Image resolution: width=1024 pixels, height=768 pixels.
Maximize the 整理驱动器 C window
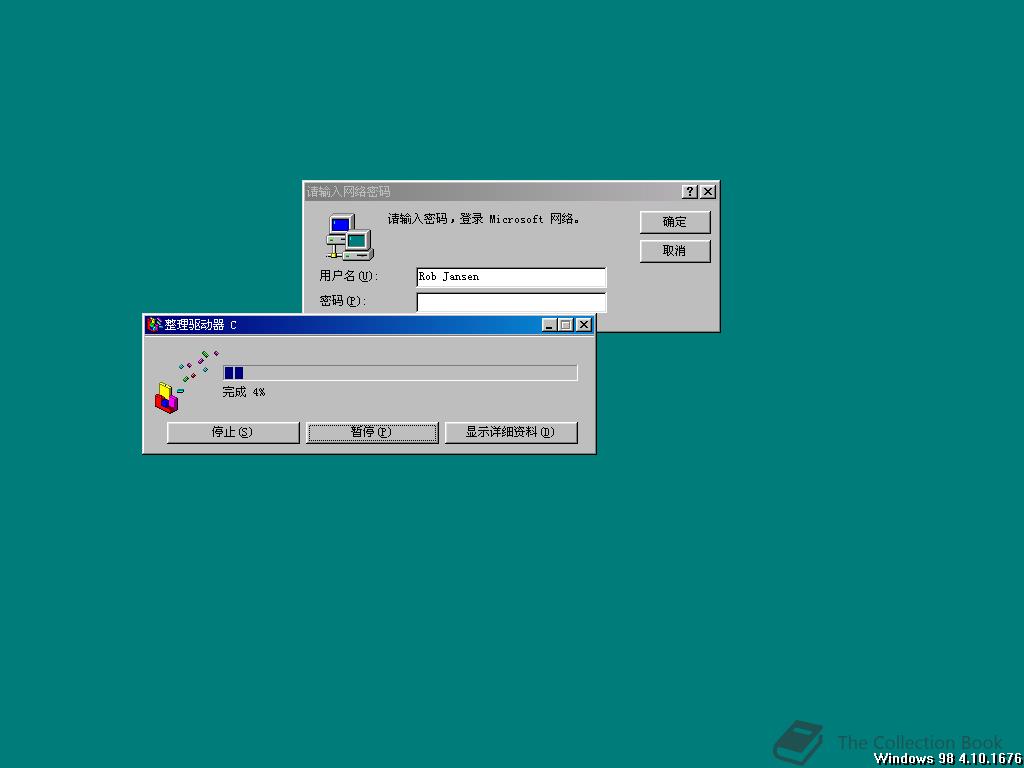click(x=566, y=325)
